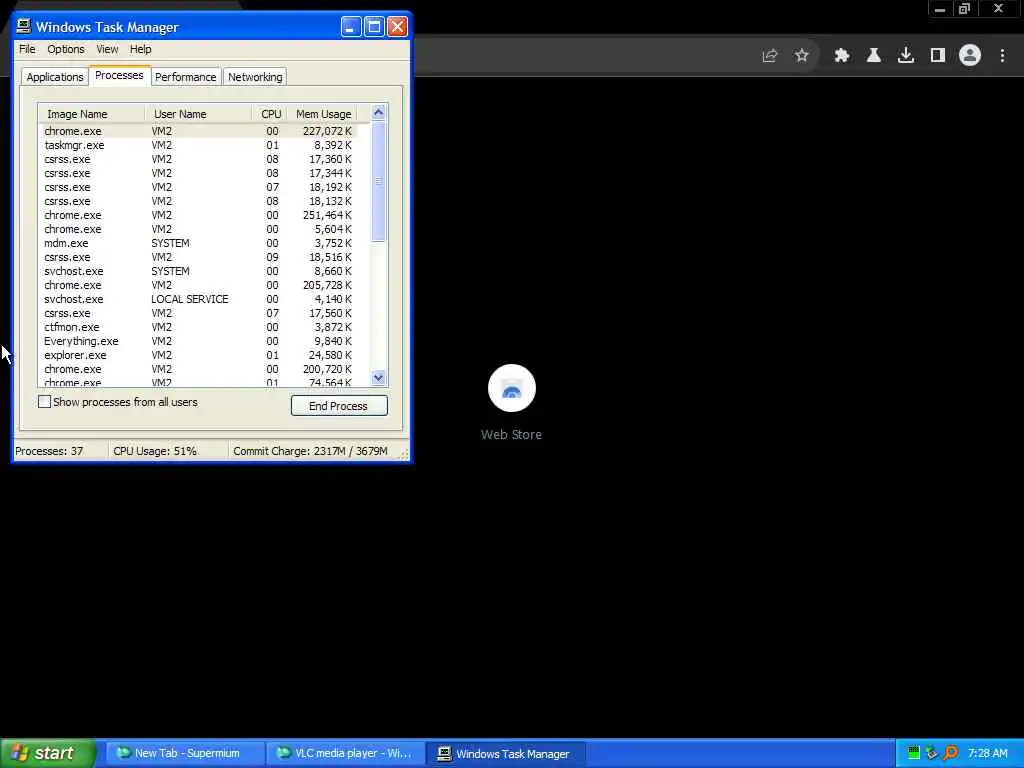Image resolution: width=1024 pixels, height=768 pixels.
Task: Select csrss.exe using 18,516 K memory
Action: 198,257
